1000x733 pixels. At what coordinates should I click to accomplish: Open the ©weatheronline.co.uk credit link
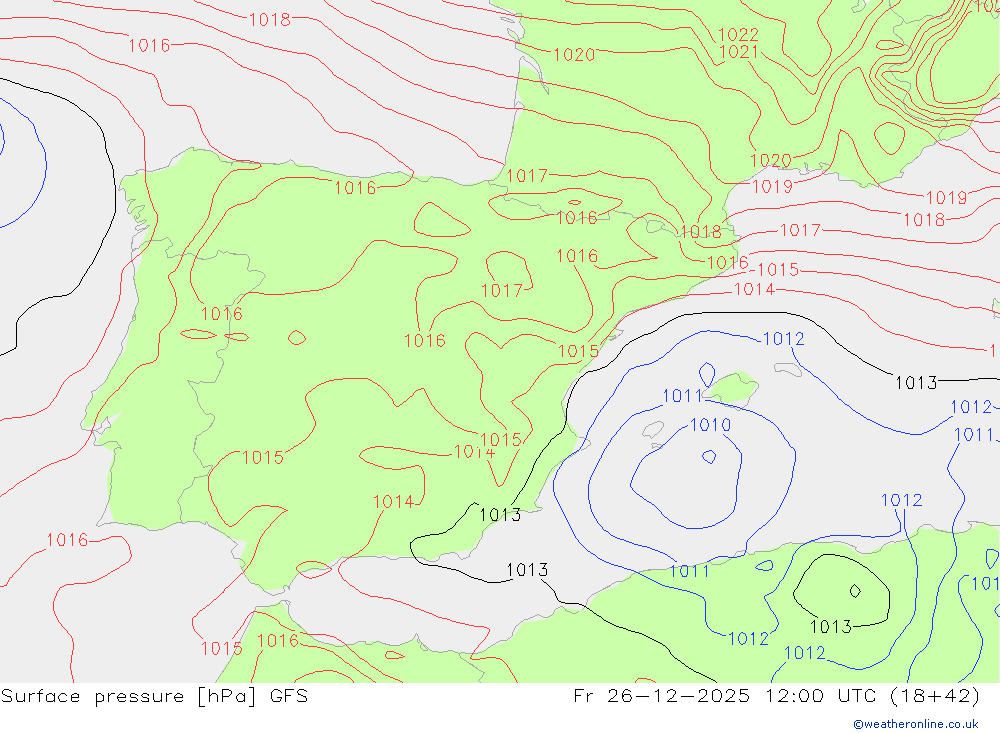[x=916, y=724]
